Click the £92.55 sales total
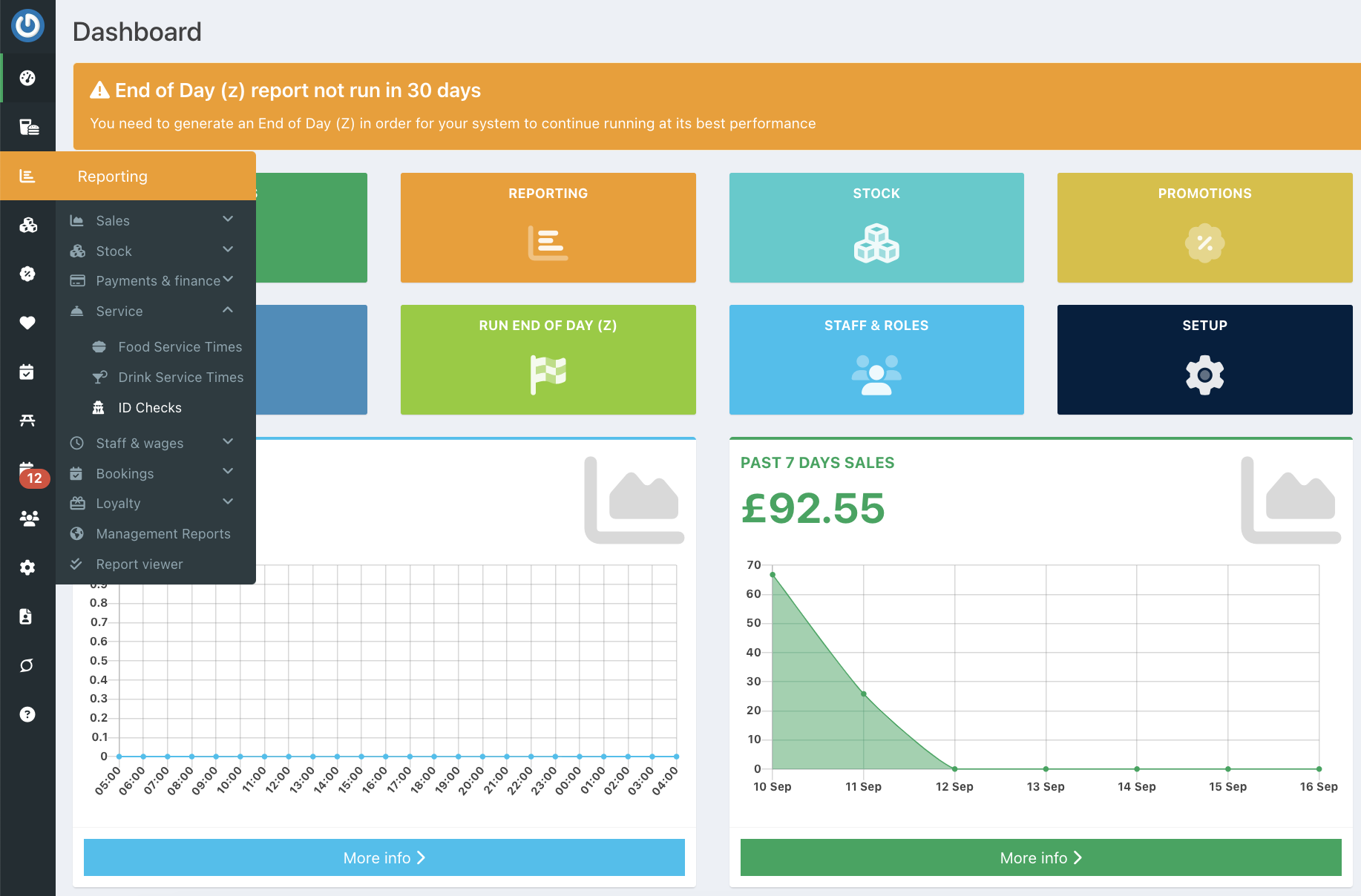Screen dimensions: 1361x896 click(813, 508)
